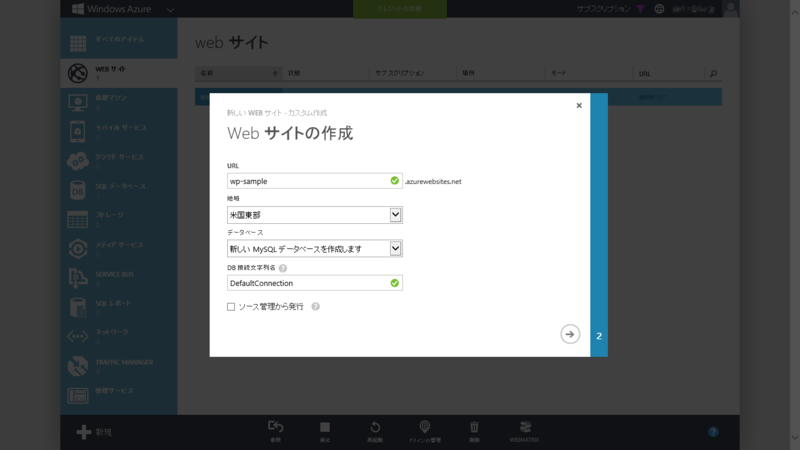
Task: Open the ストレージ table icon
Action: point(78,219)
